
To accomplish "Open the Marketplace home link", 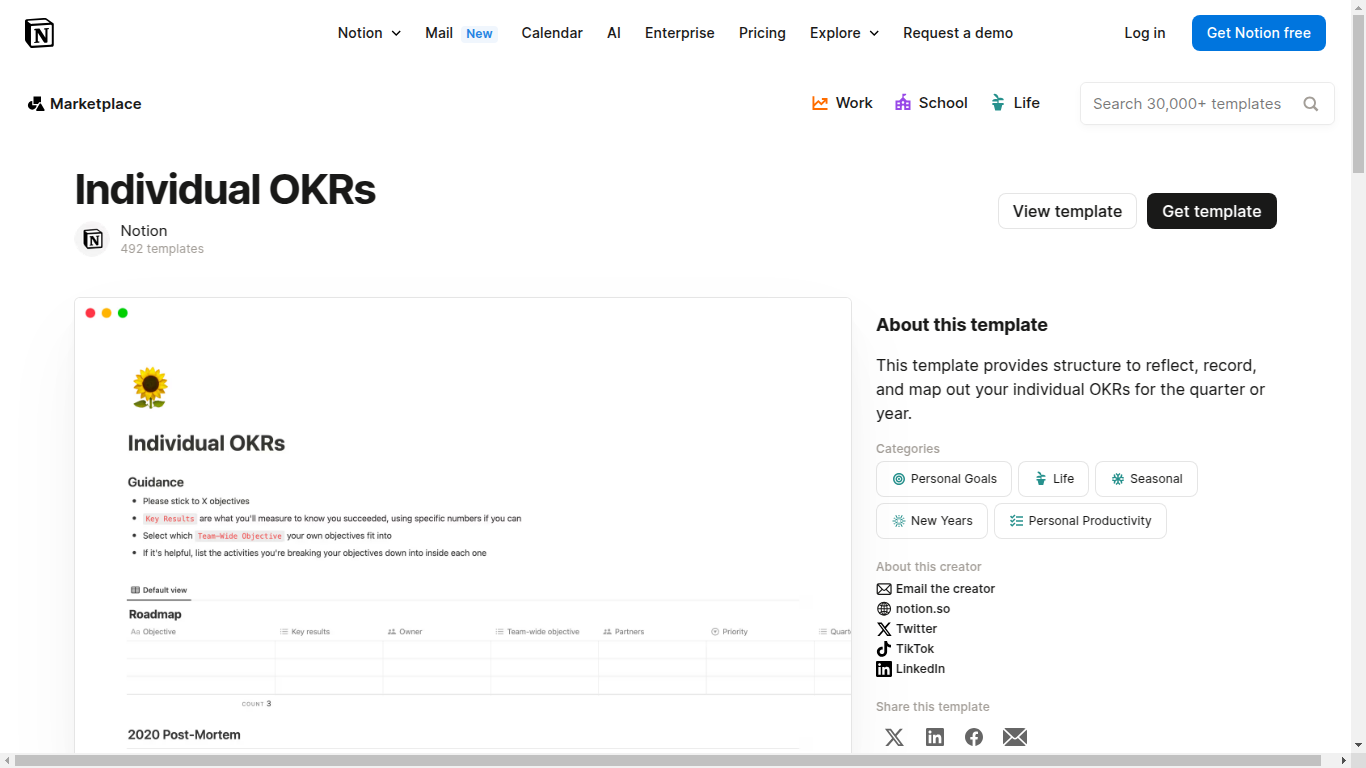I will pos(85,104).
